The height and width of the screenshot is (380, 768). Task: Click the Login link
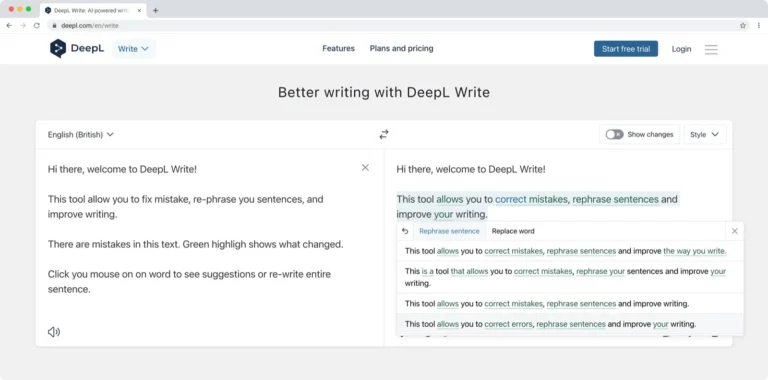coord(681,49)
